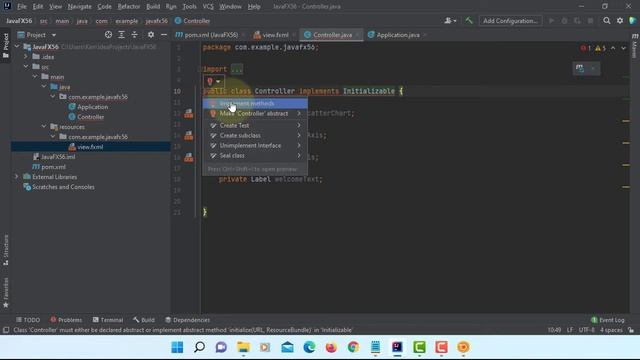Open the Terminal tool window
The width and height of the screenshot is (640, 360).
click(x=108, y=320)
